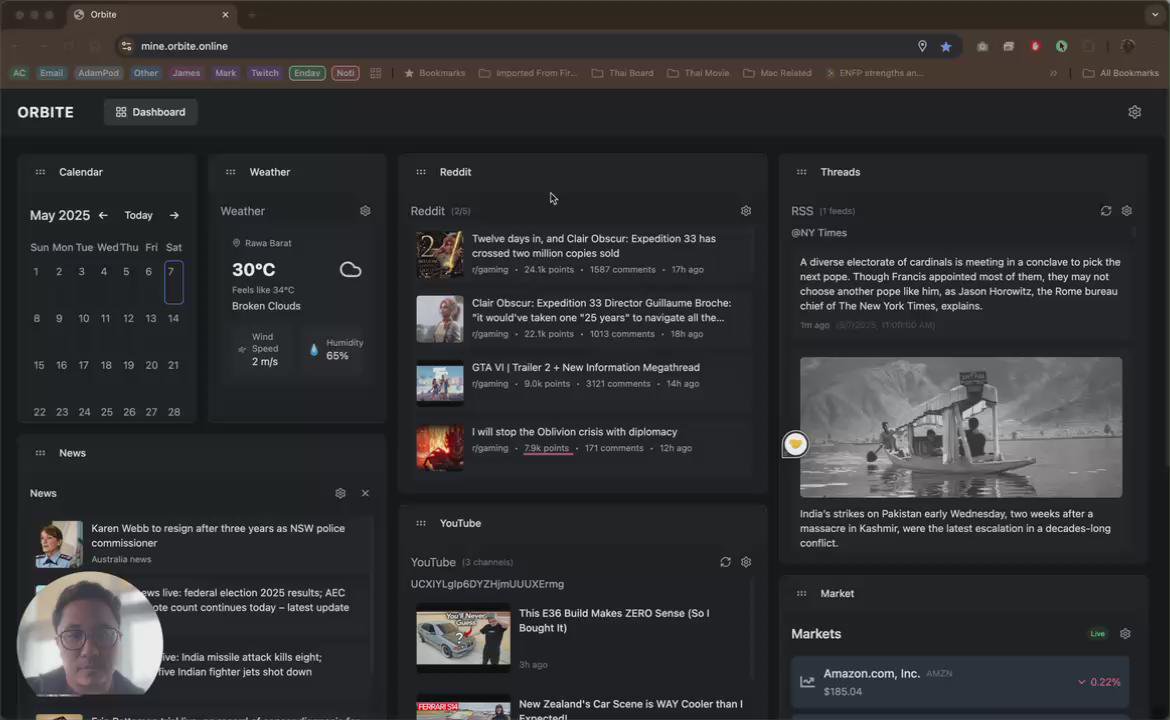The image size is (1170, 720).
Task: Open Reddit widget settings gear
Action: 745,211
